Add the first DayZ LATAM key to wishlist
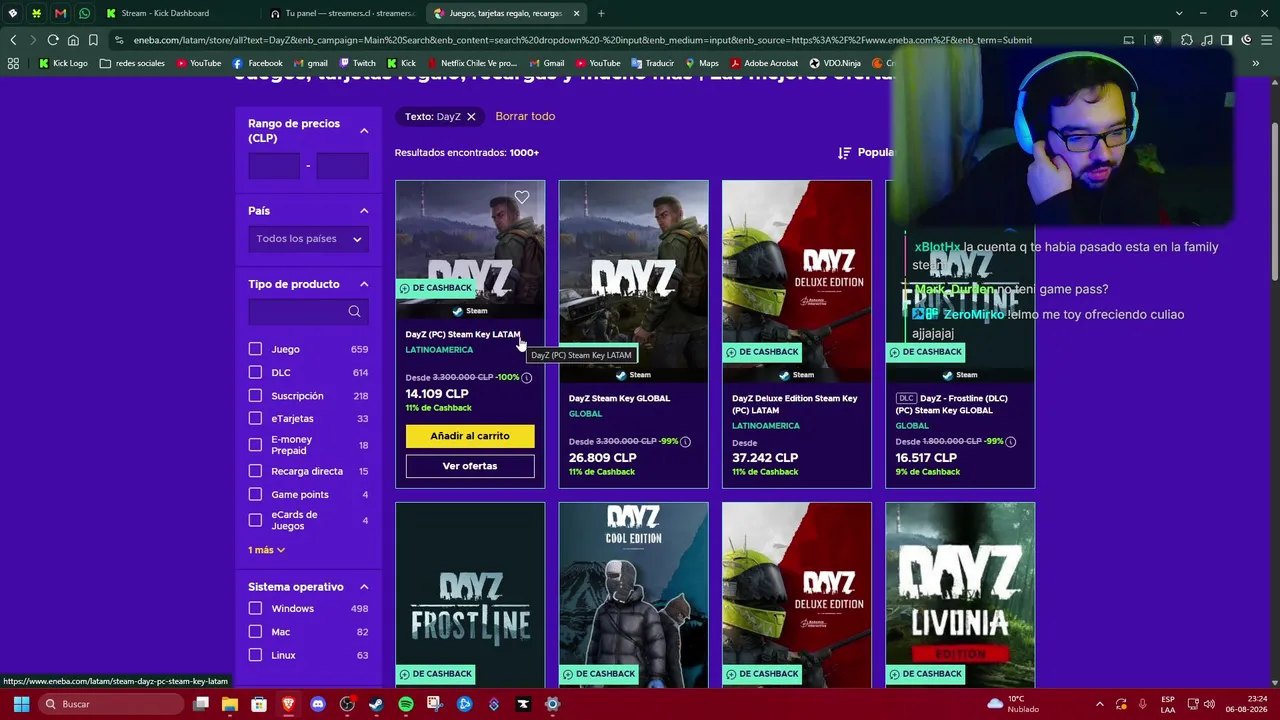This screenshot has height=720, width=1280. 522,197
